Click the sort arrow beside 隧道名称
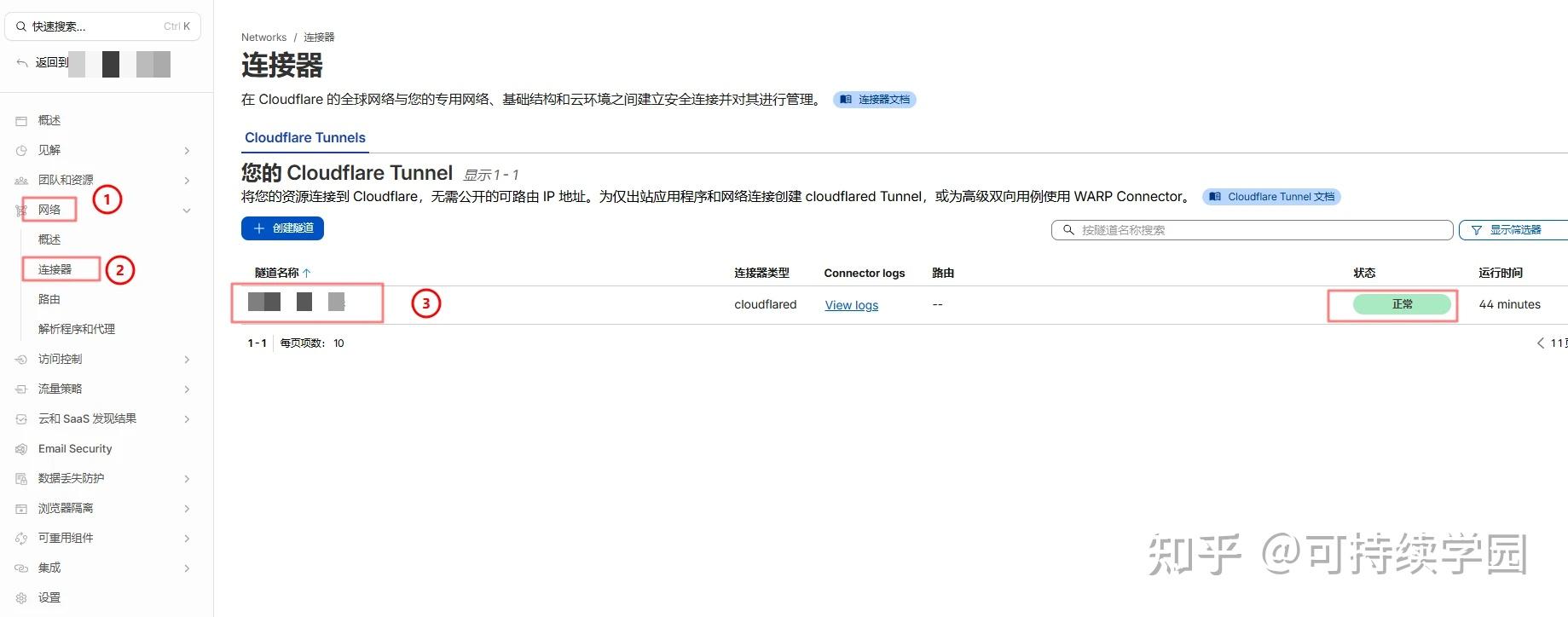1568x617 pixels. (x=307, y=273)
